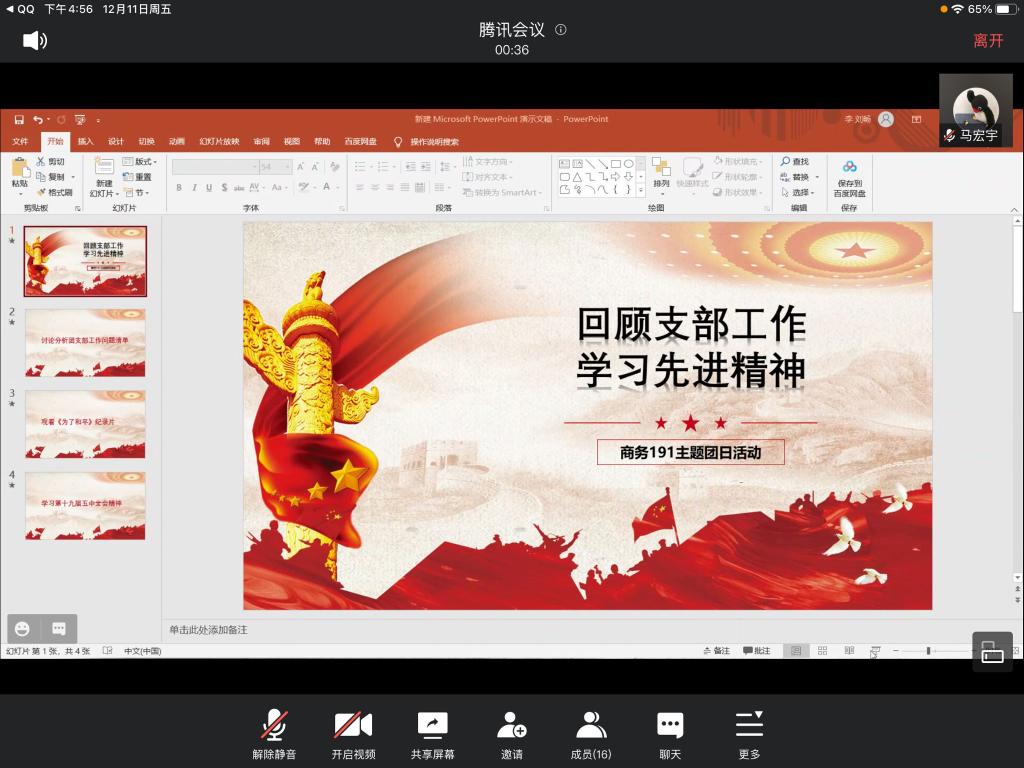Click start slideshow from beginning icon

pyautogui.click(x=80, y=120)
